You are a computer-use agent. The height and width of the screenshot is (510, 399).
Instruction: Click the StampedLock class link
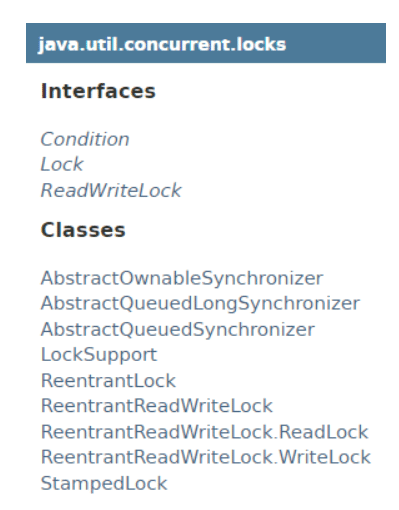[104, 483]
